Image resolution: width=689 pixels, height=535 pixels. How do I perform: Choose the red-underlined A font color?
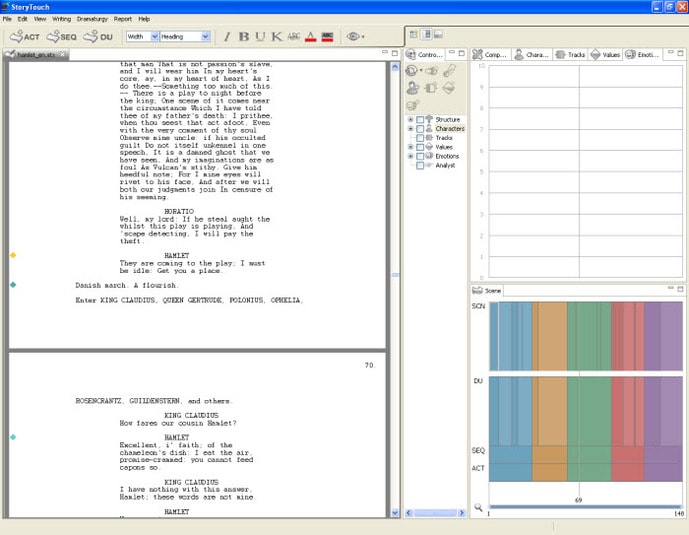(x=311, y=37)
